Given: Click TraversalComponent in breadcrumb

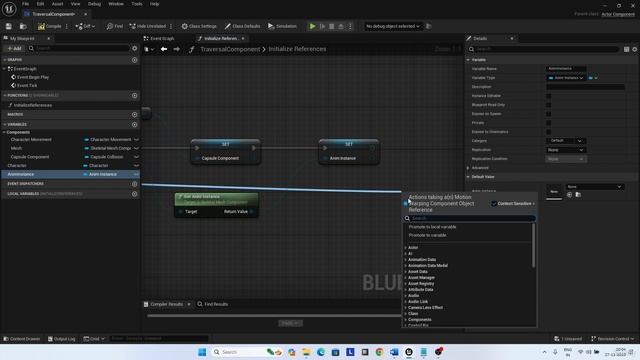Looking at the screenshot, I should (x=230, y=49).
